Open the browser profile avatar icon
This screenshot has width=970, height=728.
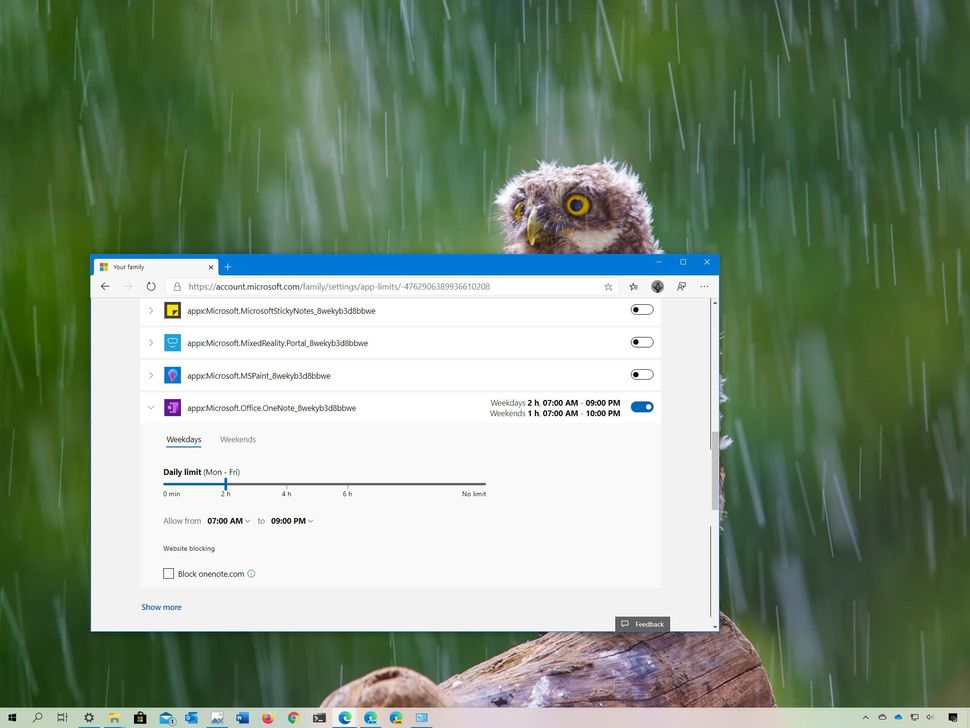pyautogui.click(x=657, y=286)
